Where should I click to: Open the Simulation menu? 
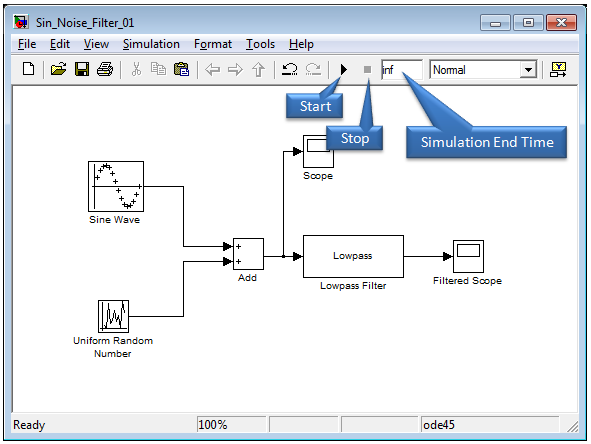[151, 44]
